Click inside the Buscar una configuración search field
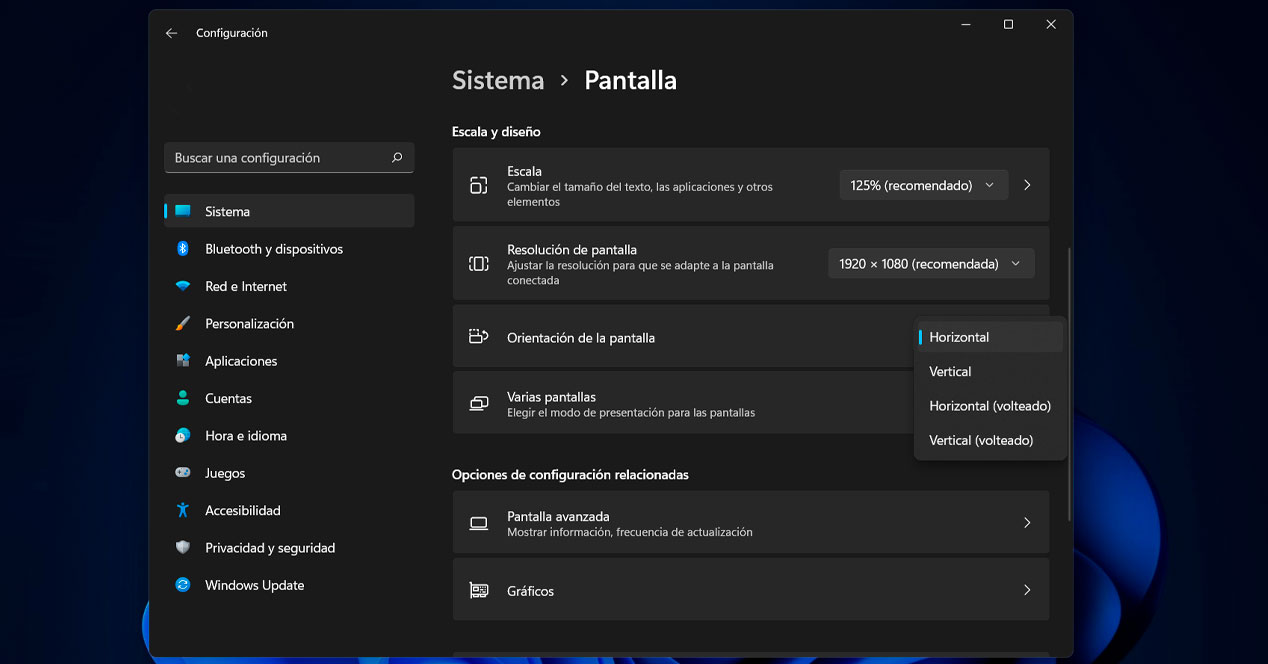Image resolution: width=1268 pixels, height=664 pixels. [x=288, y=157]
